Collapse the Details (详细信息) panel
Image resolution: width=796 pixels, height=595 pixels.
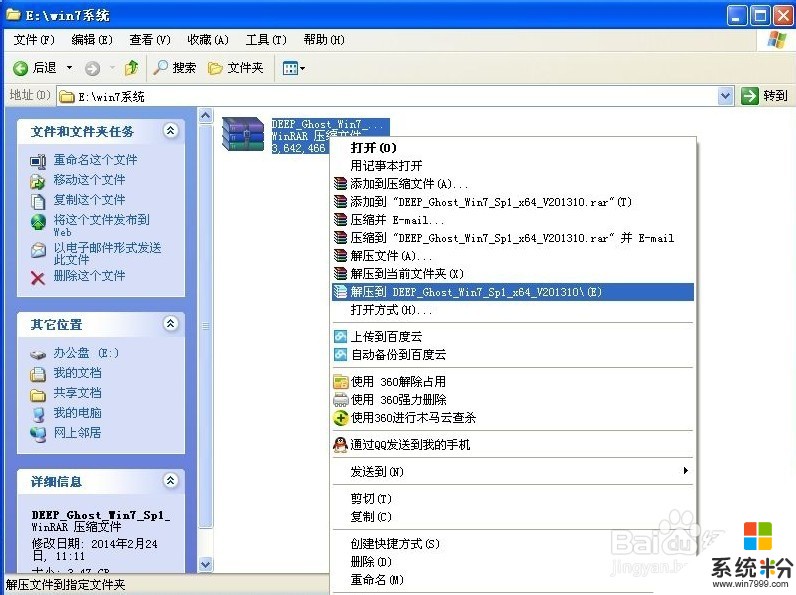tap(171, 481)
